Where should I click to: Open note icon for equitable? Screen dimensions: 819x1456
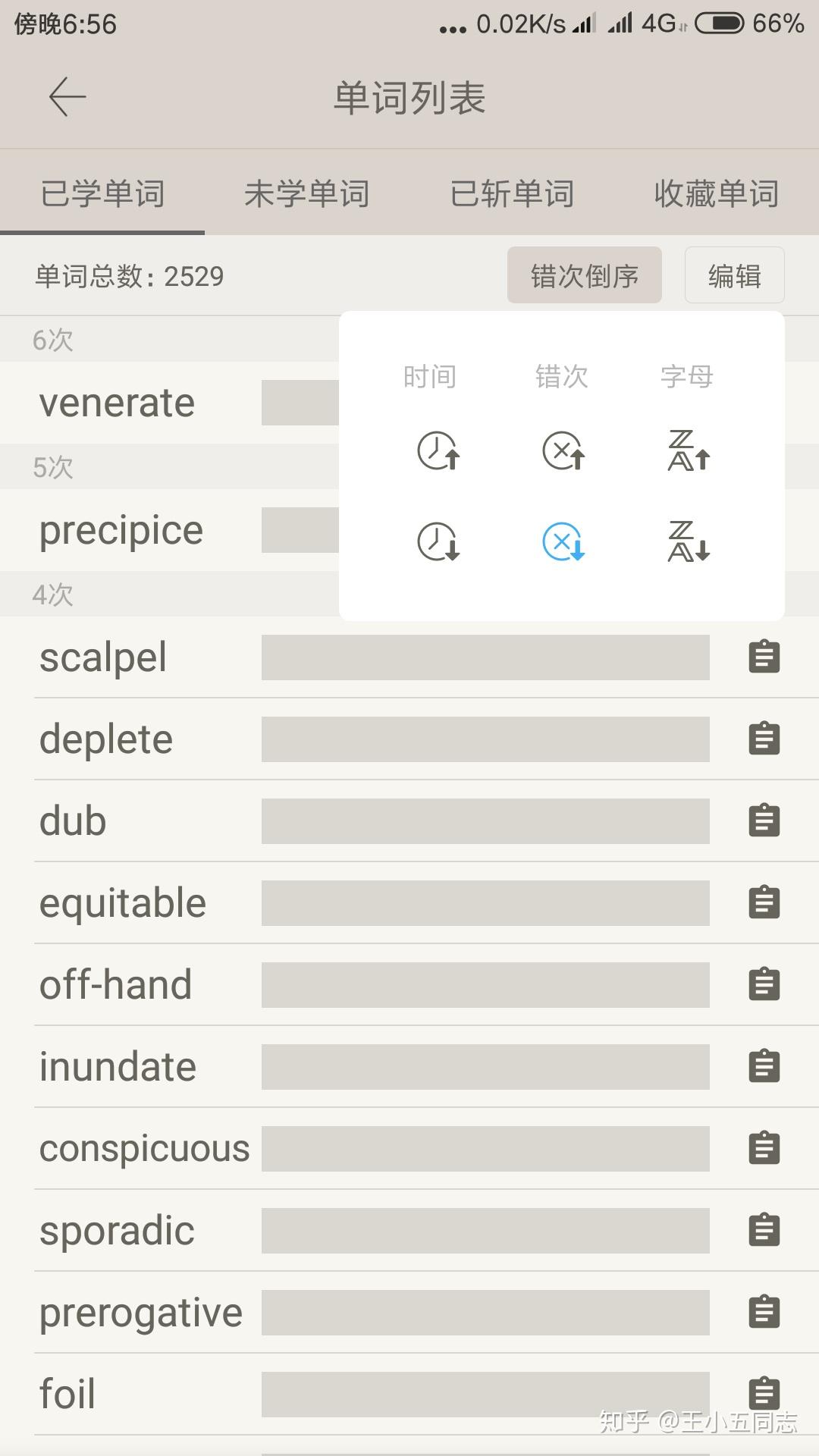click(764, 902)
